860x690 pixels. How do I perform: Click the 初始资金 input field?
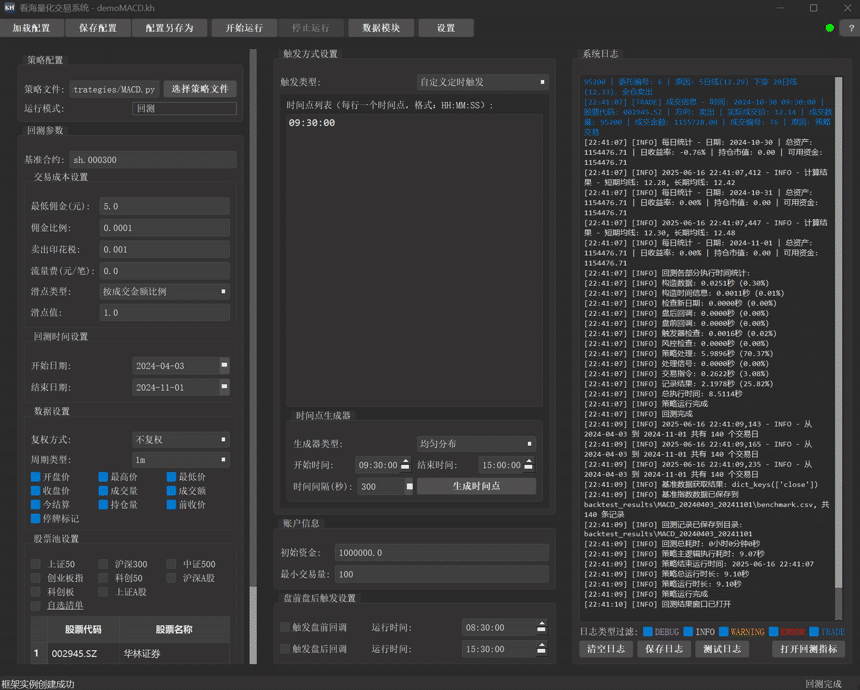(x=442, y=552)
